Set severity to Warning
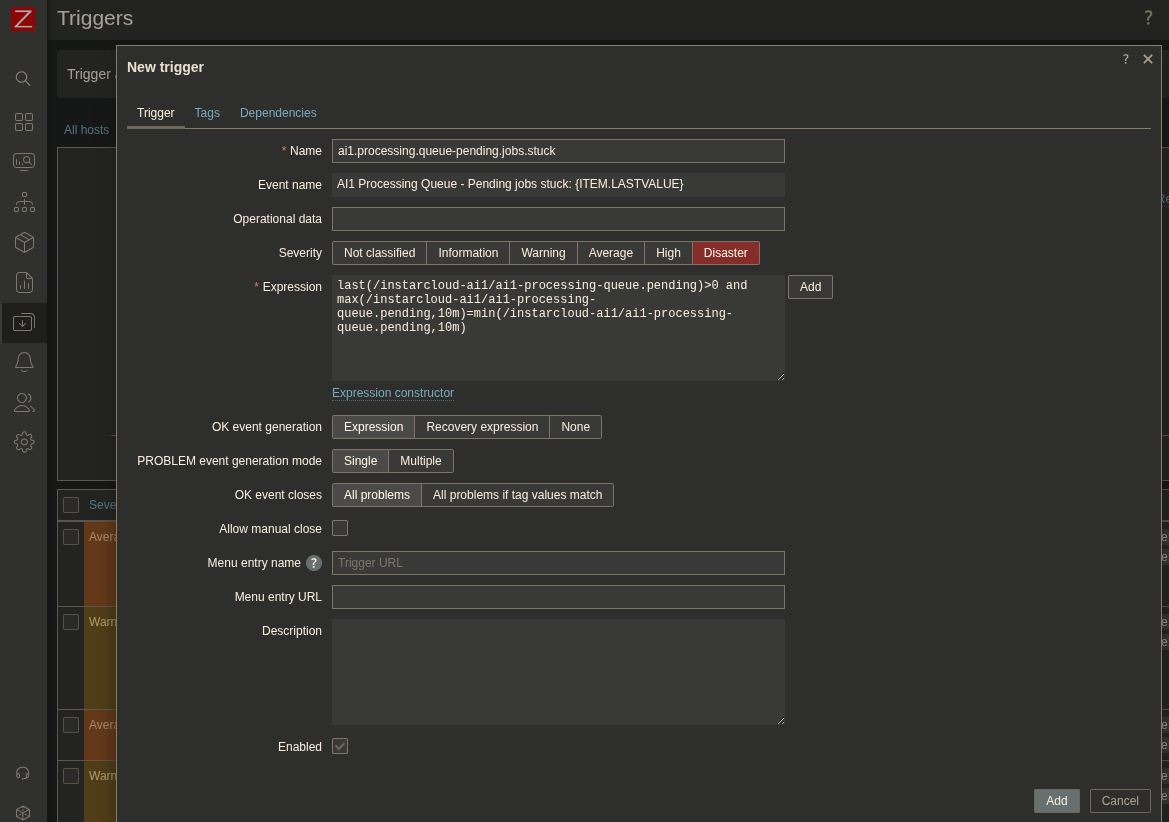This screenshot has width=1169, height=822. (543, 253)
